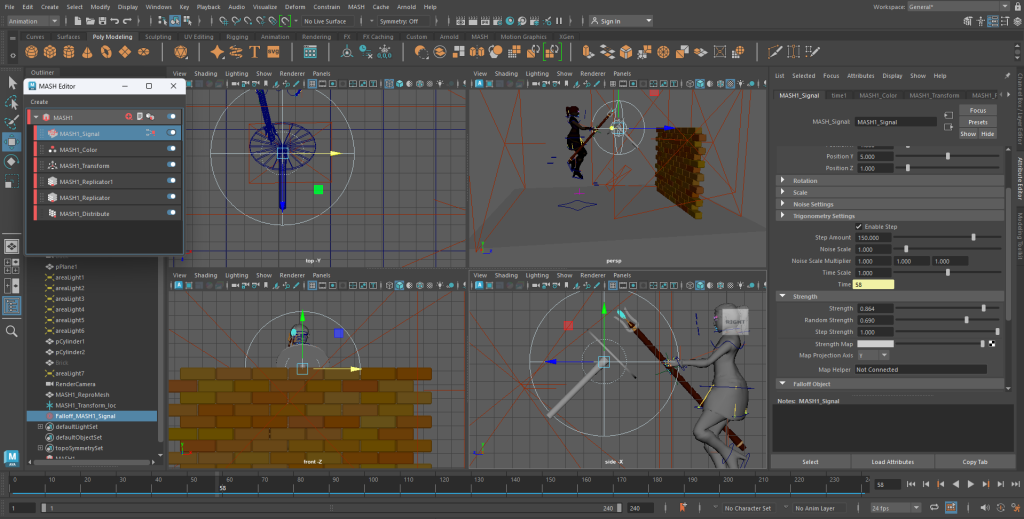
Task: Click the SVG tool shelf icon
Action: pos(273,52)
